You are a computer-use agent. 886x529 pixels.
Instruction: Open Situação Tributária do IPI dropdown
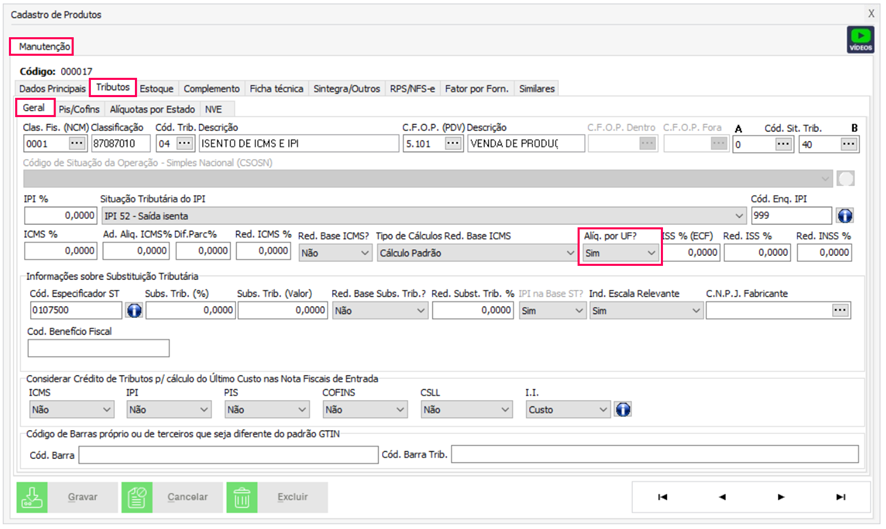coord(738,215)
